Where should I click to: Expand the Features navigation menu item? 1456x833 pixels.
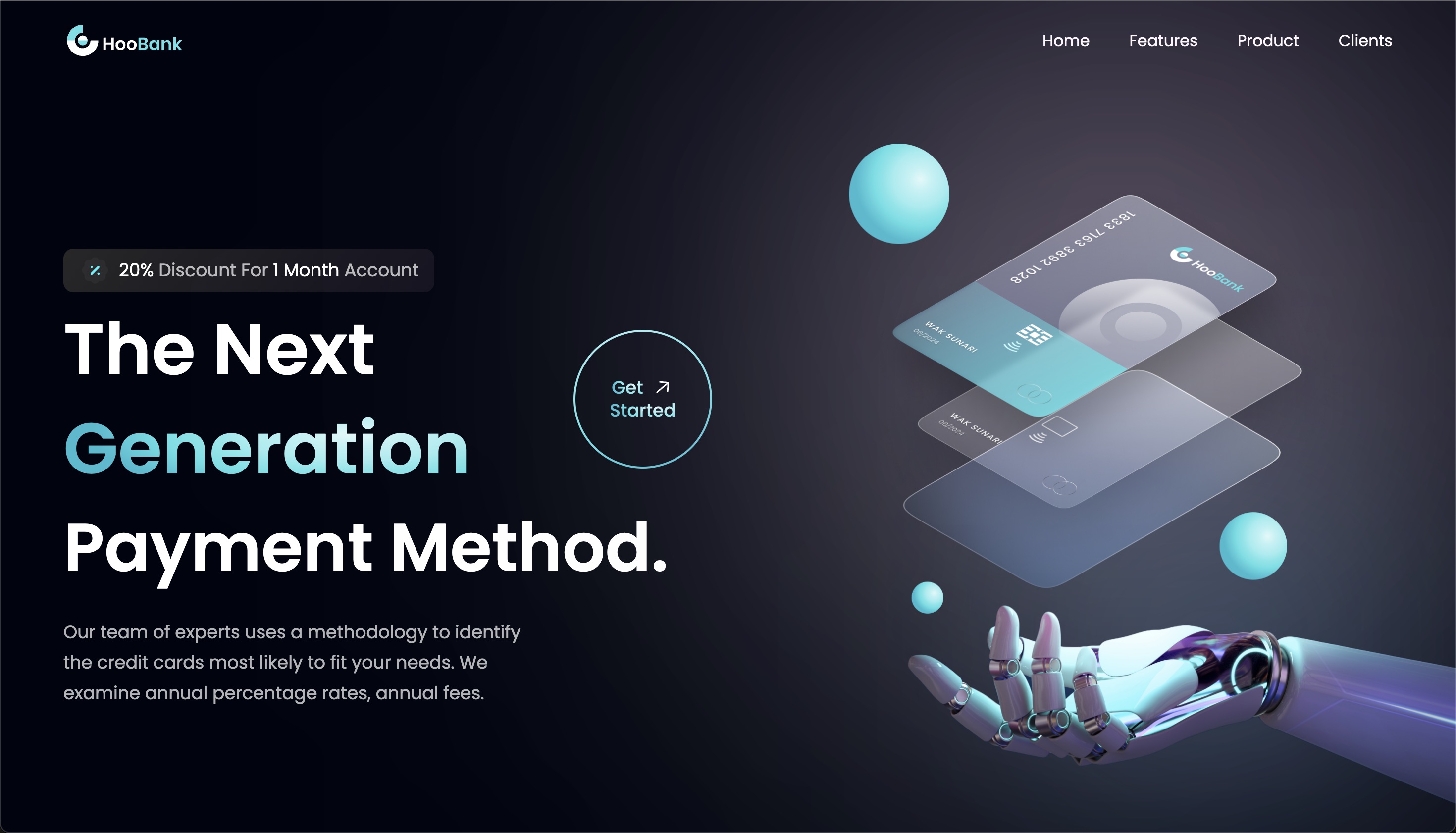[x=1163, y=40]
